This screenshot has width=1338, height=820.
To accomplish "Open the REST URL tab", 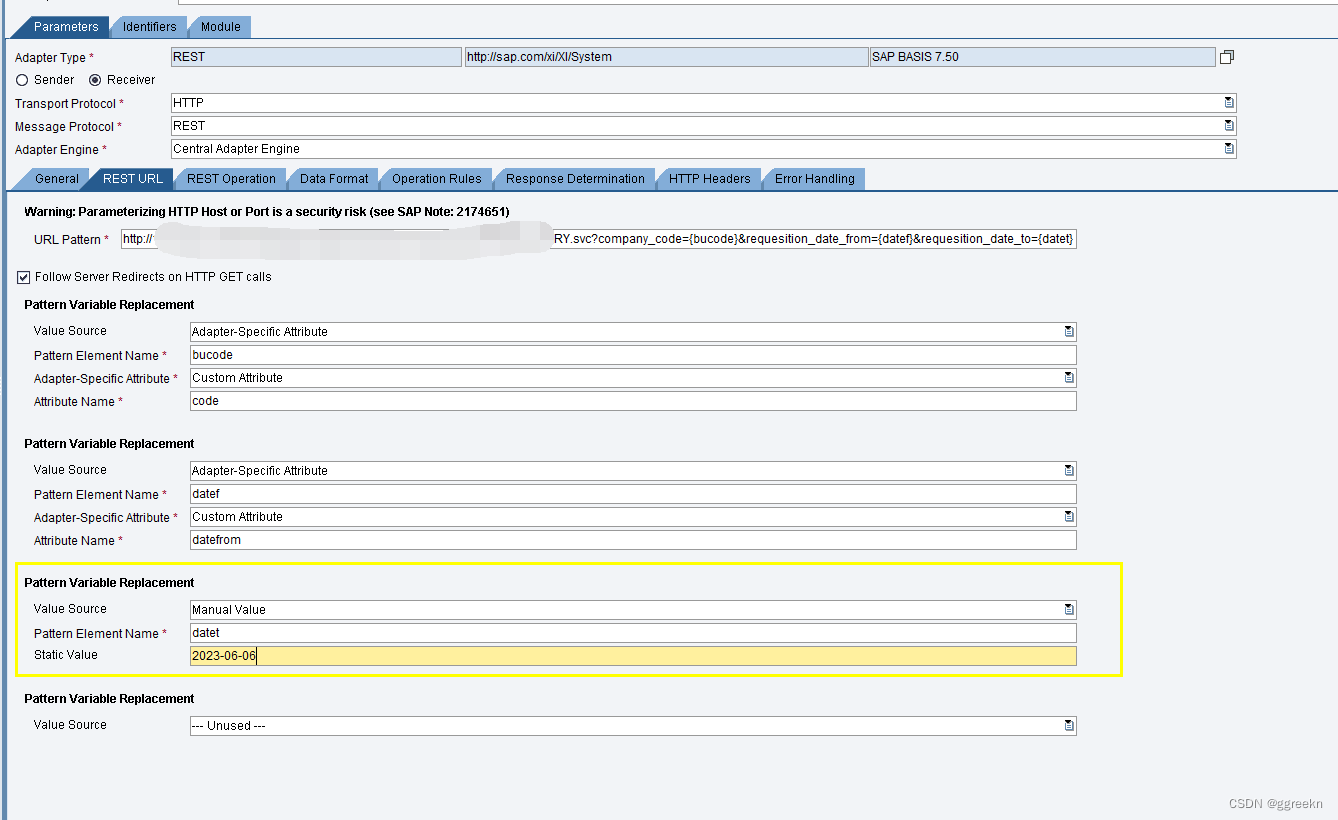I will [132, 179].
